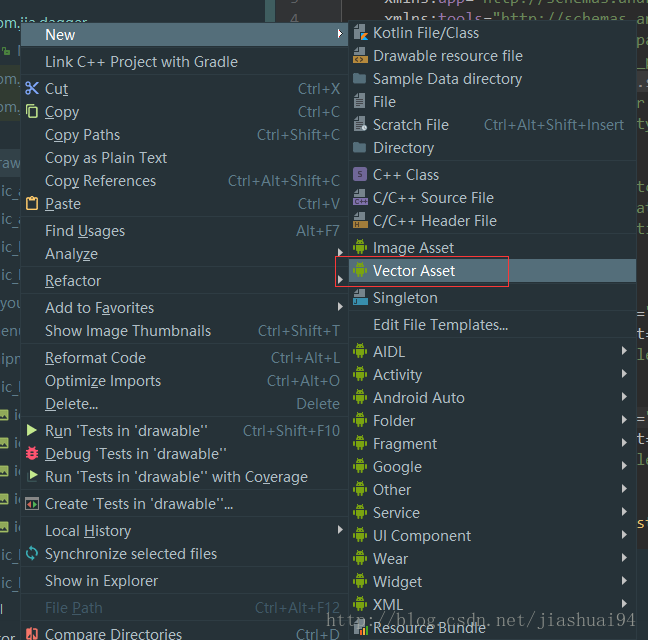Click the Copy icon

pyautogui.click(x=32, y=112)
